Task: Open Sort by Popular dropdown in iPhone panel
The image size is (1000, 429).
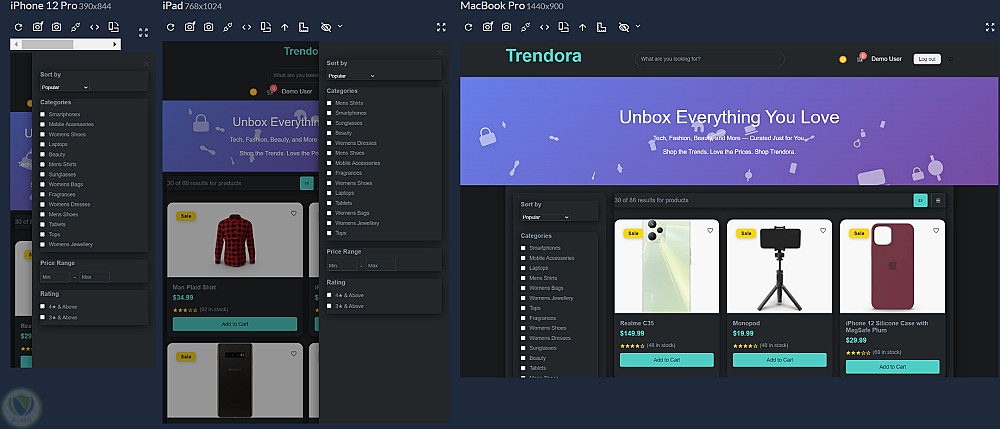Action: tap(65, 87)
